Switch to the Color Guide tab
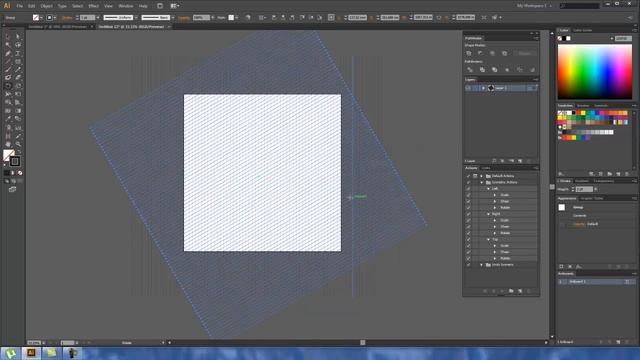The height and width of the screenshot is (360, 640). point(582,30)
